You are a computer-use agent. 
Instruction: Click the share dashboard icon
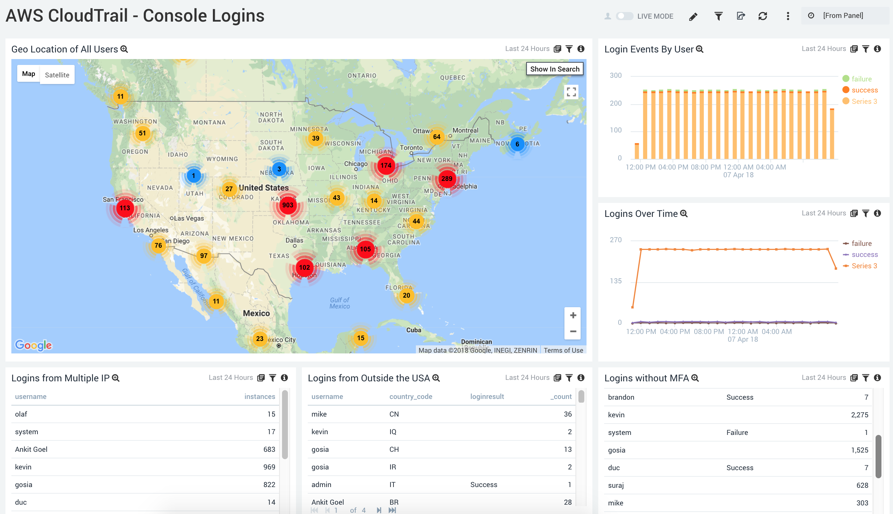tap(740, 16)
